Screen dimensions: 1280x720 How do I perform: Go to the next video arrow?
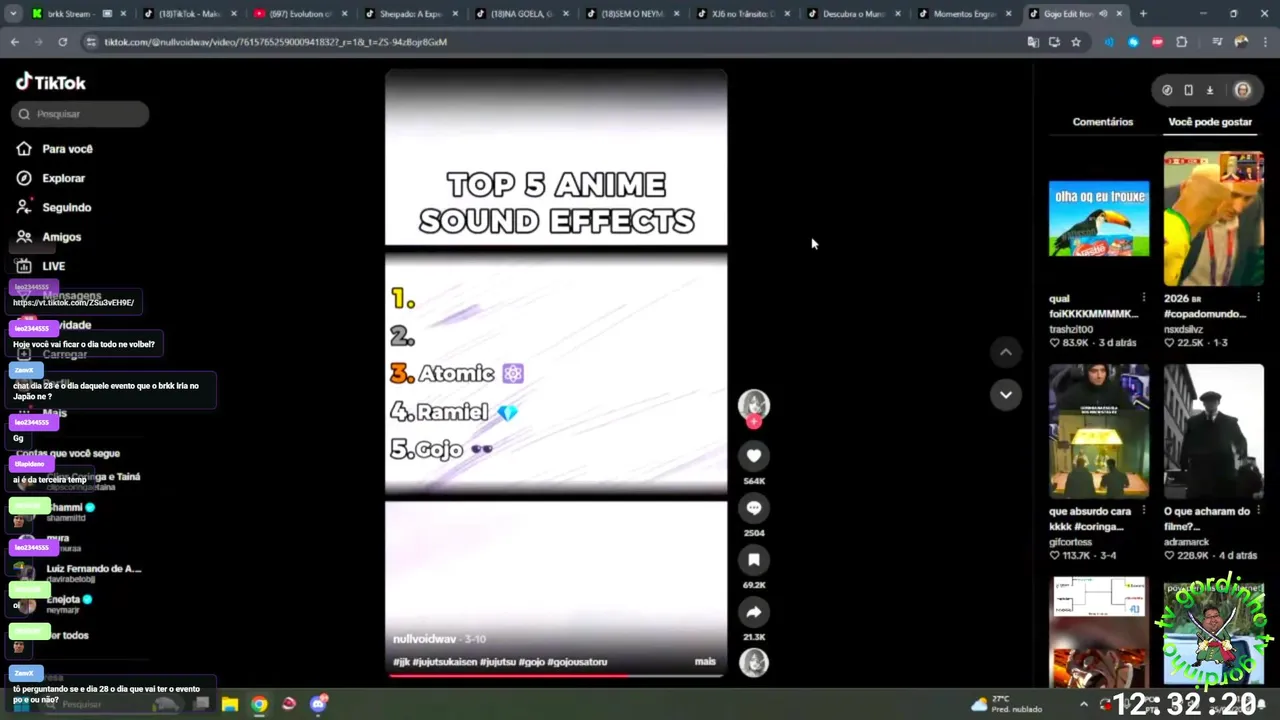[x=1006, y=394]
